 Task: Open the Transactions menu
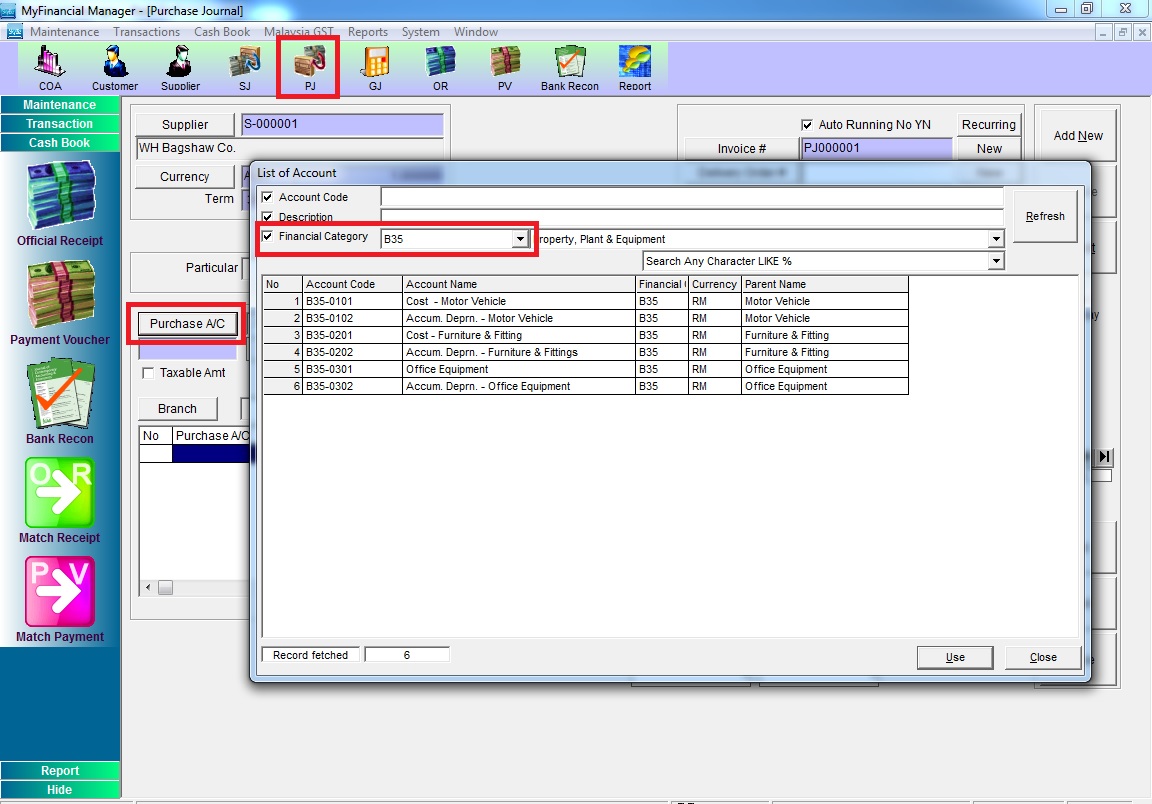146,32
